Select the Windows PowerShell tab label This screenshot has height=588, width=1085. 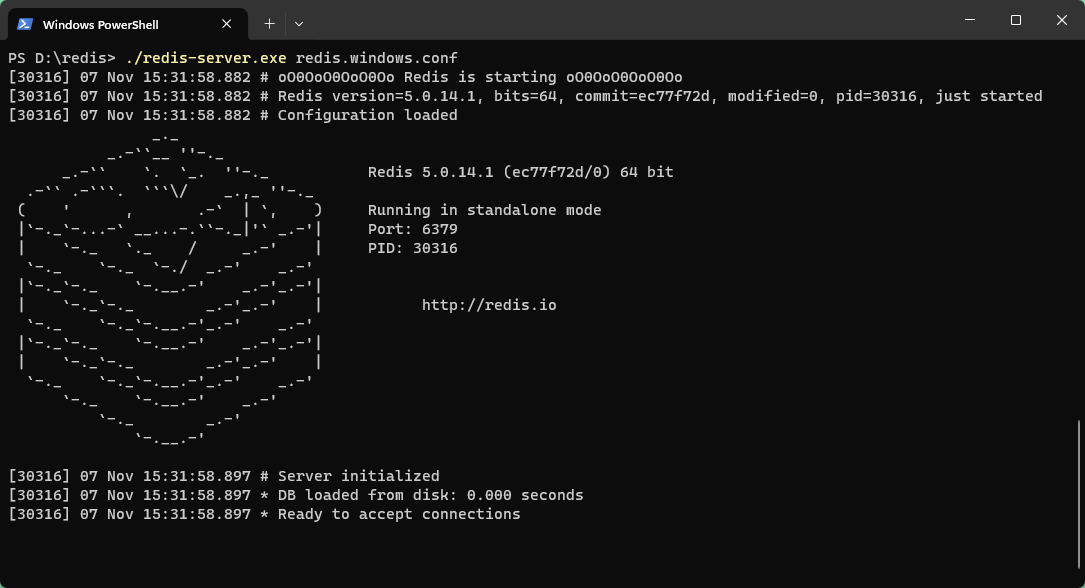100,25
